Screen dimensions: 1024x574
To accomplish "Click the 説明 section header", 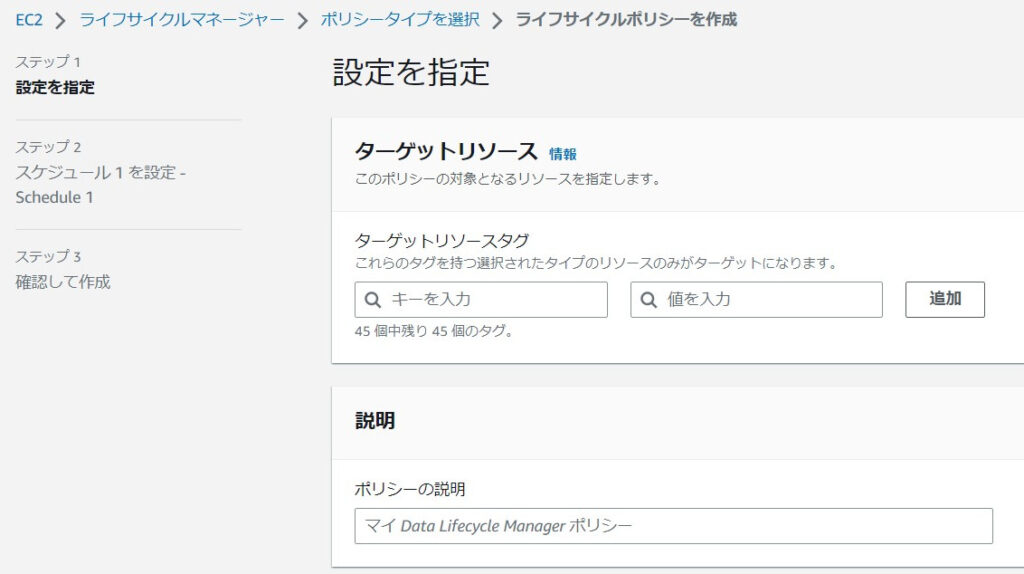I will coord(375,421).
